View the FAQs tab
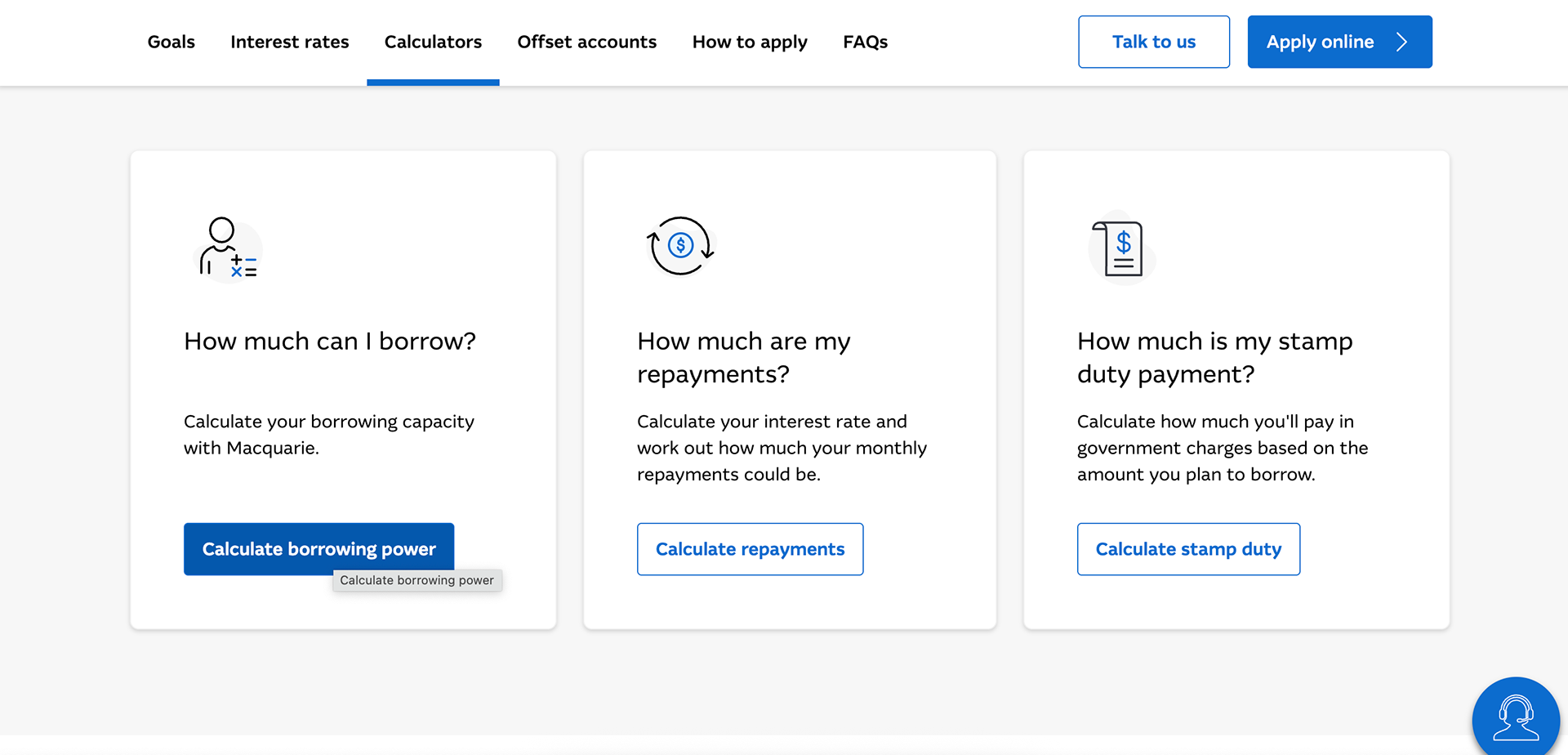 (865, 42)
